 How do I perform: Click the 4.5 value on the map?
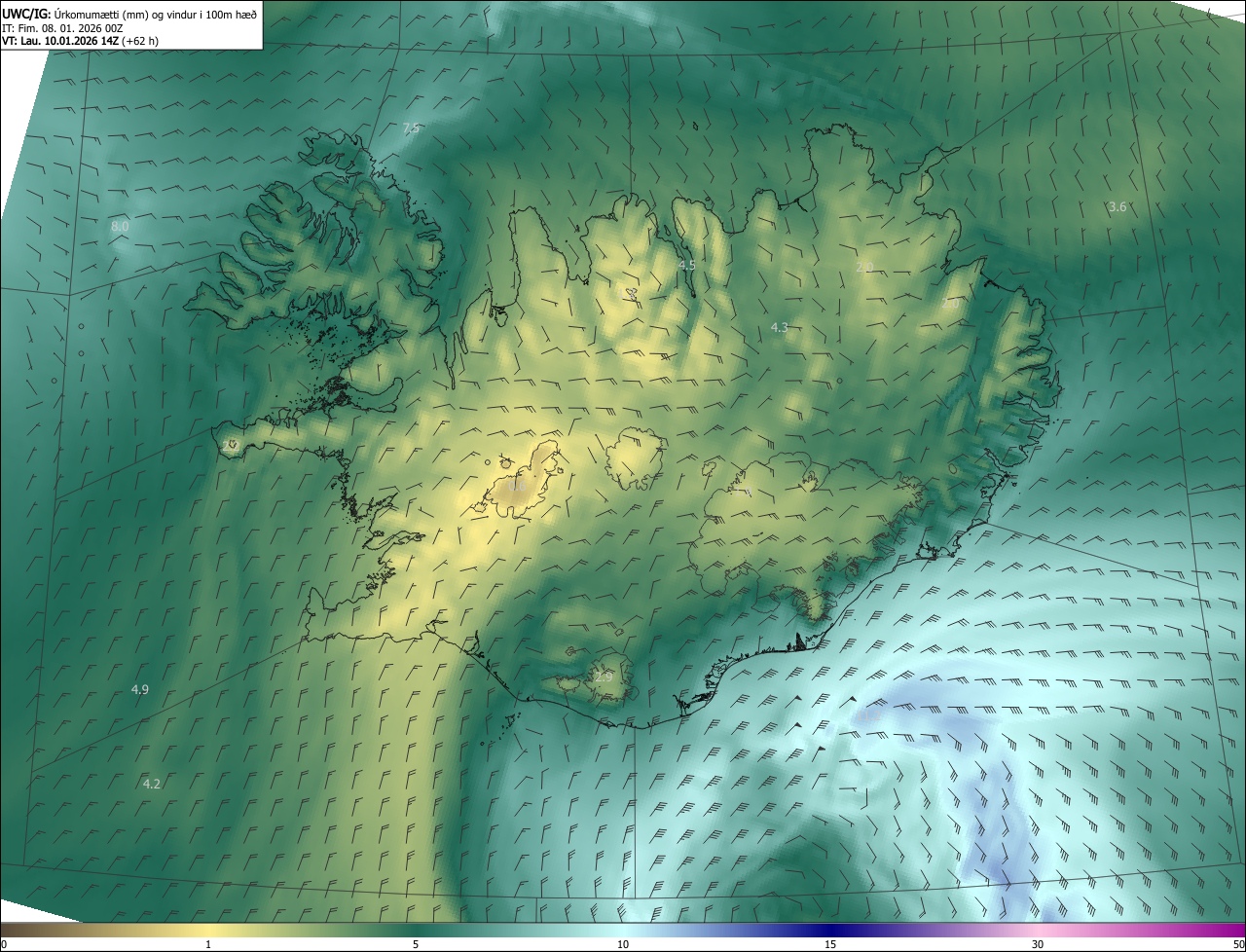coord(686,265)
